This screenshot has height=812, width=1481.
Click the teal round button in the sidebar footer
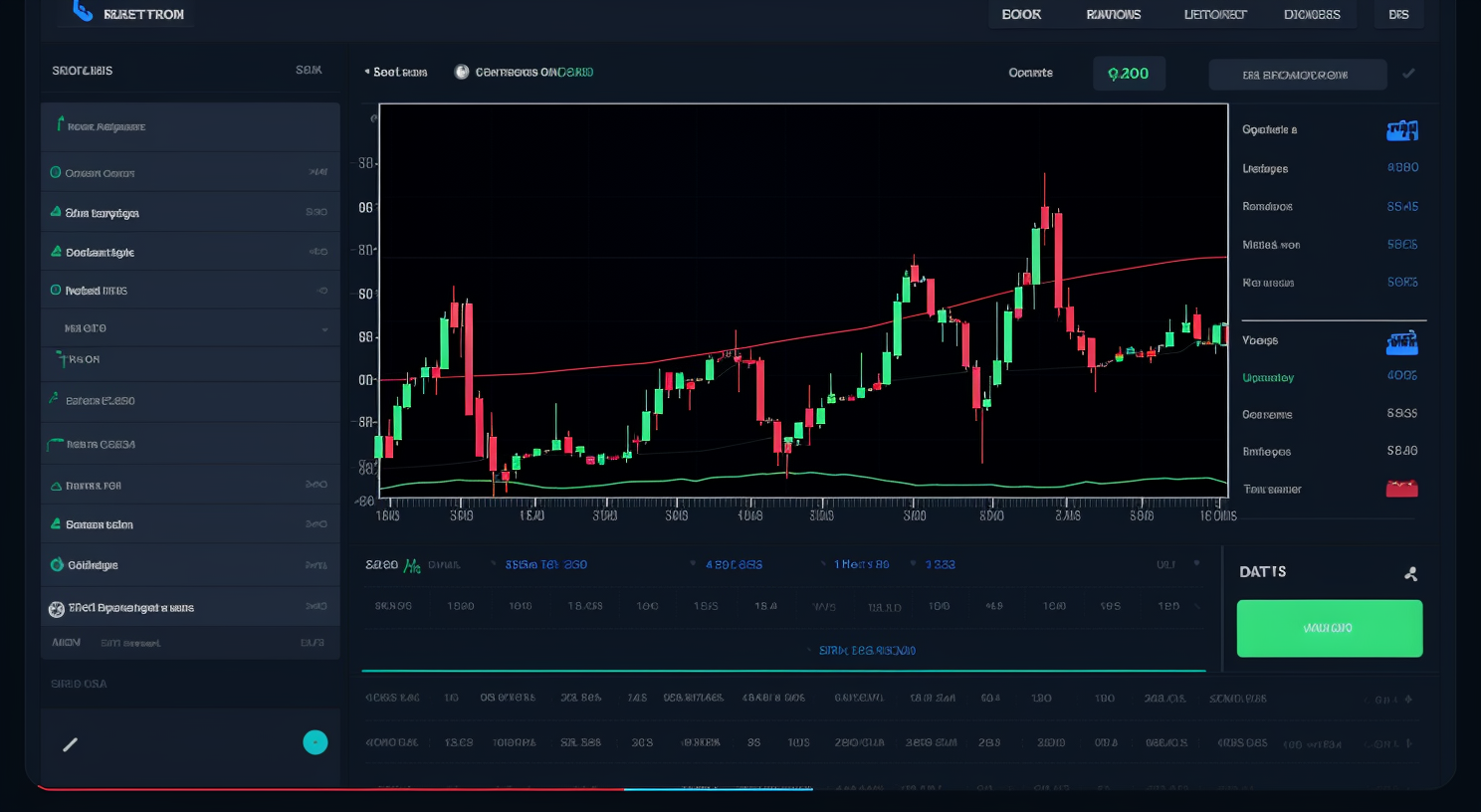click(x=316, y=742)
